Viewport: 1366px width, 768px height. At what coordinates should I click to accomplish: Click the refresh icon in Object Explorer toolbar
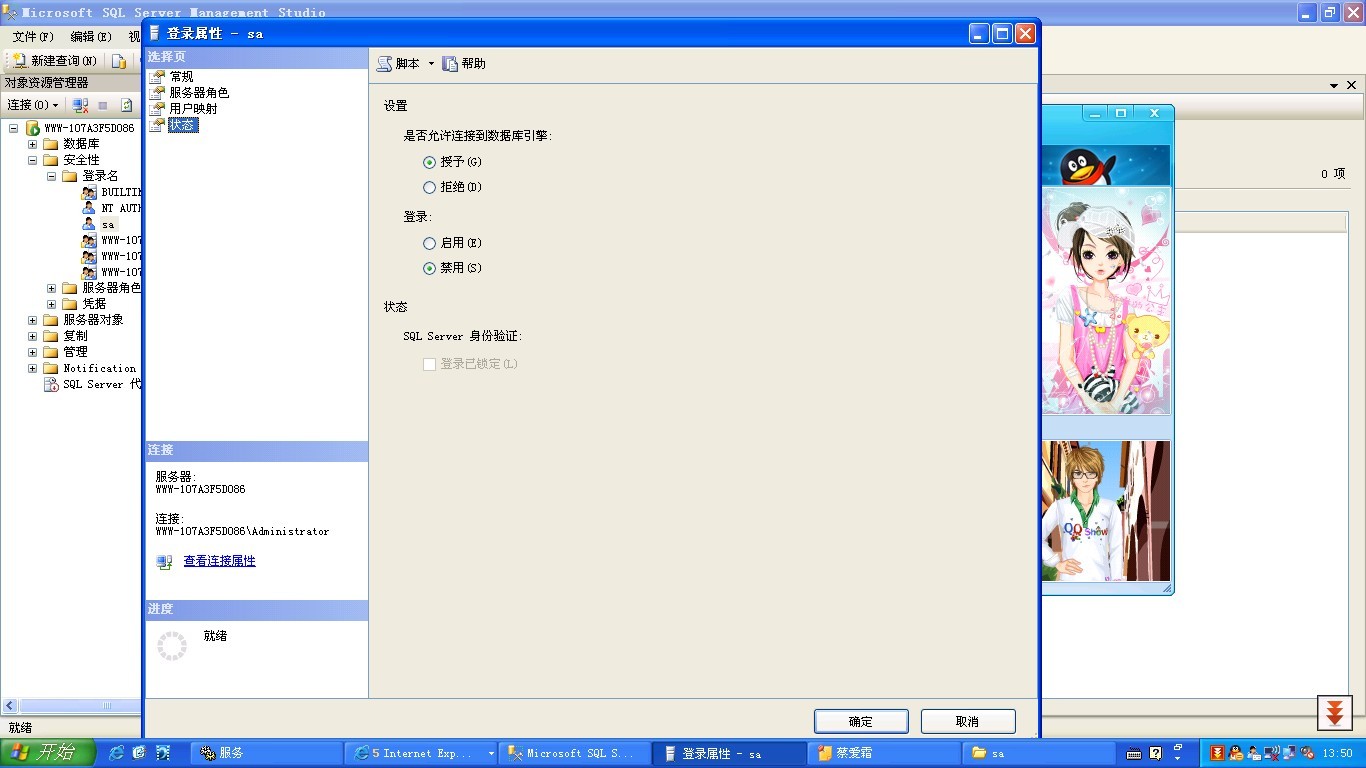coord(127,105)
